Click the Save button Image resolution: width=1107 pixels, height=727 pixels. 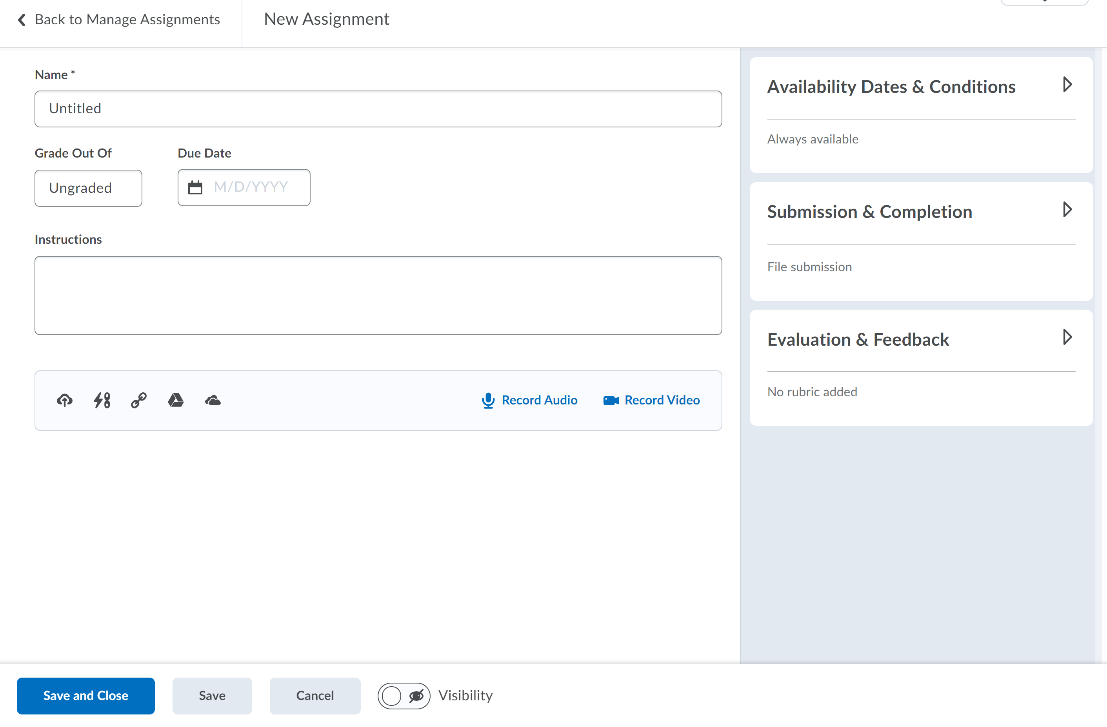coord(212,696)
